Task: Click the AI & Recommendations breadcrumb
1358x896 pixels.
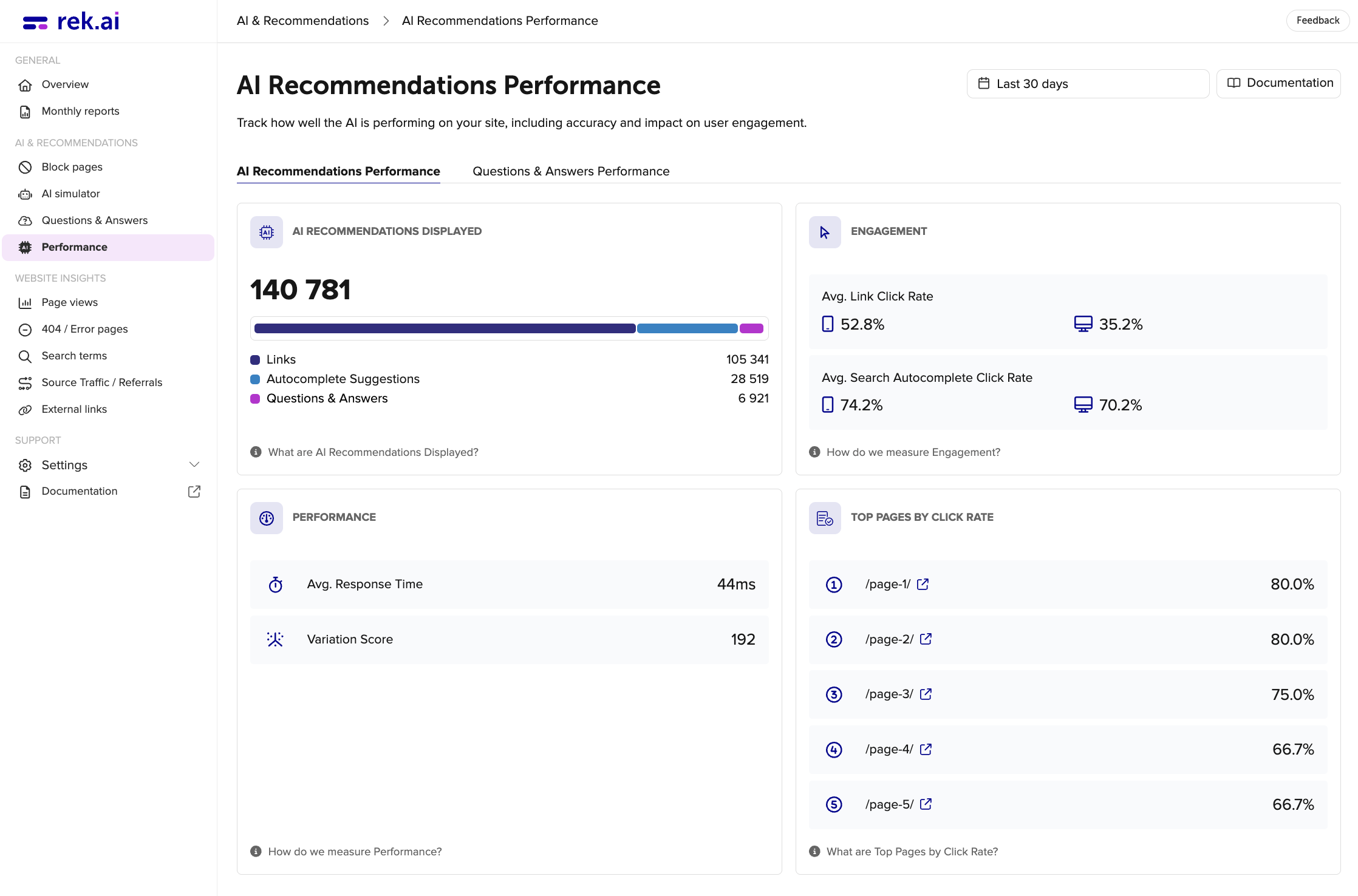Action: coord(302,21)
